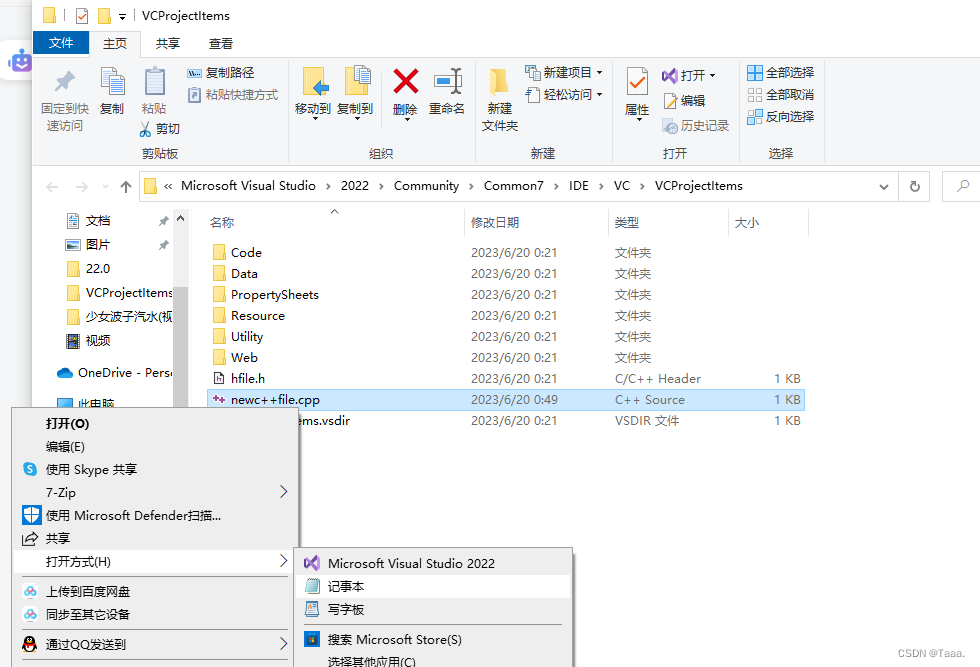Click the Back navigation arrow
The width and height of the screenshot is (980, 667).
click(x=52, y=186)
